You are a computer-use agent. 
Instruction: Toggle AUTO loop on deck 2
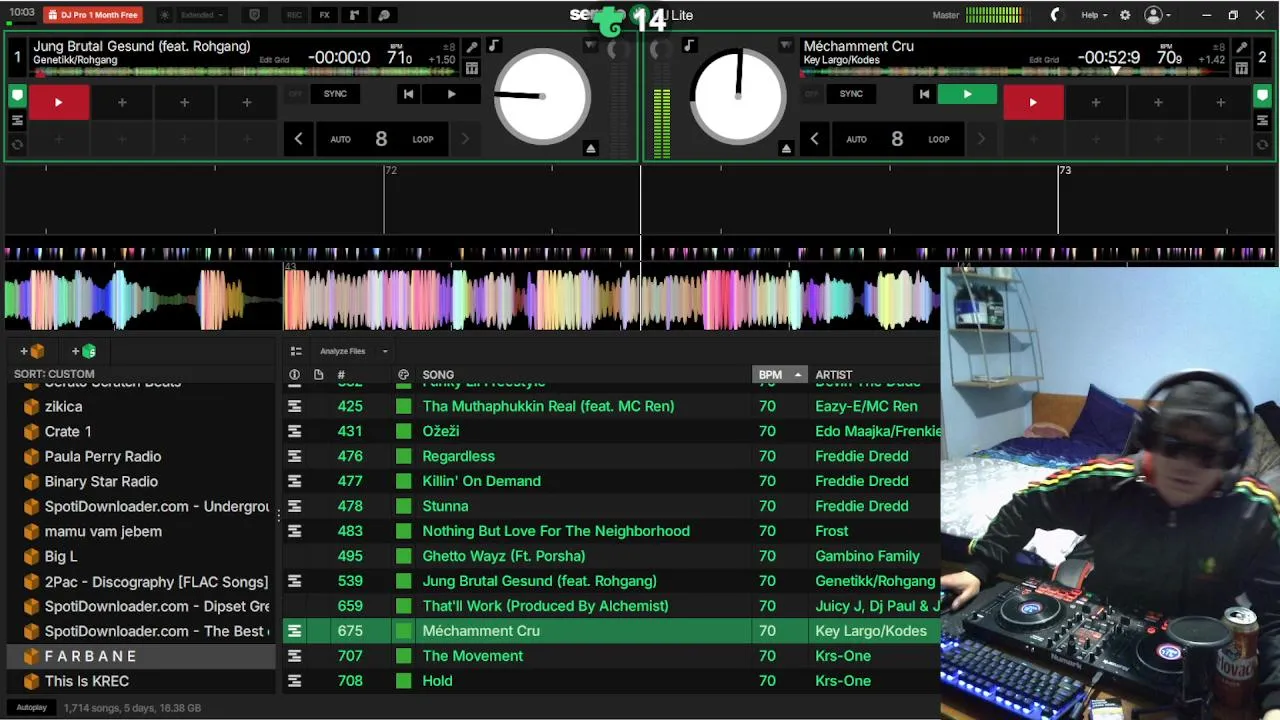pyautogui.click(x=857, y=139)
